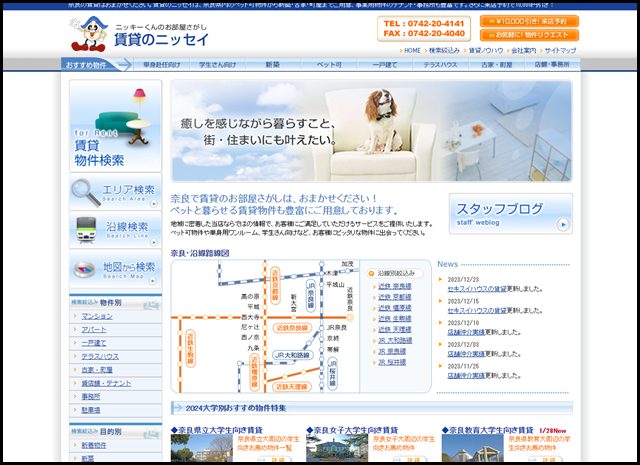
Task: Open セキスイハウスの賃貸 news dated 2023/12/23
Action: (x=477, y=289)
